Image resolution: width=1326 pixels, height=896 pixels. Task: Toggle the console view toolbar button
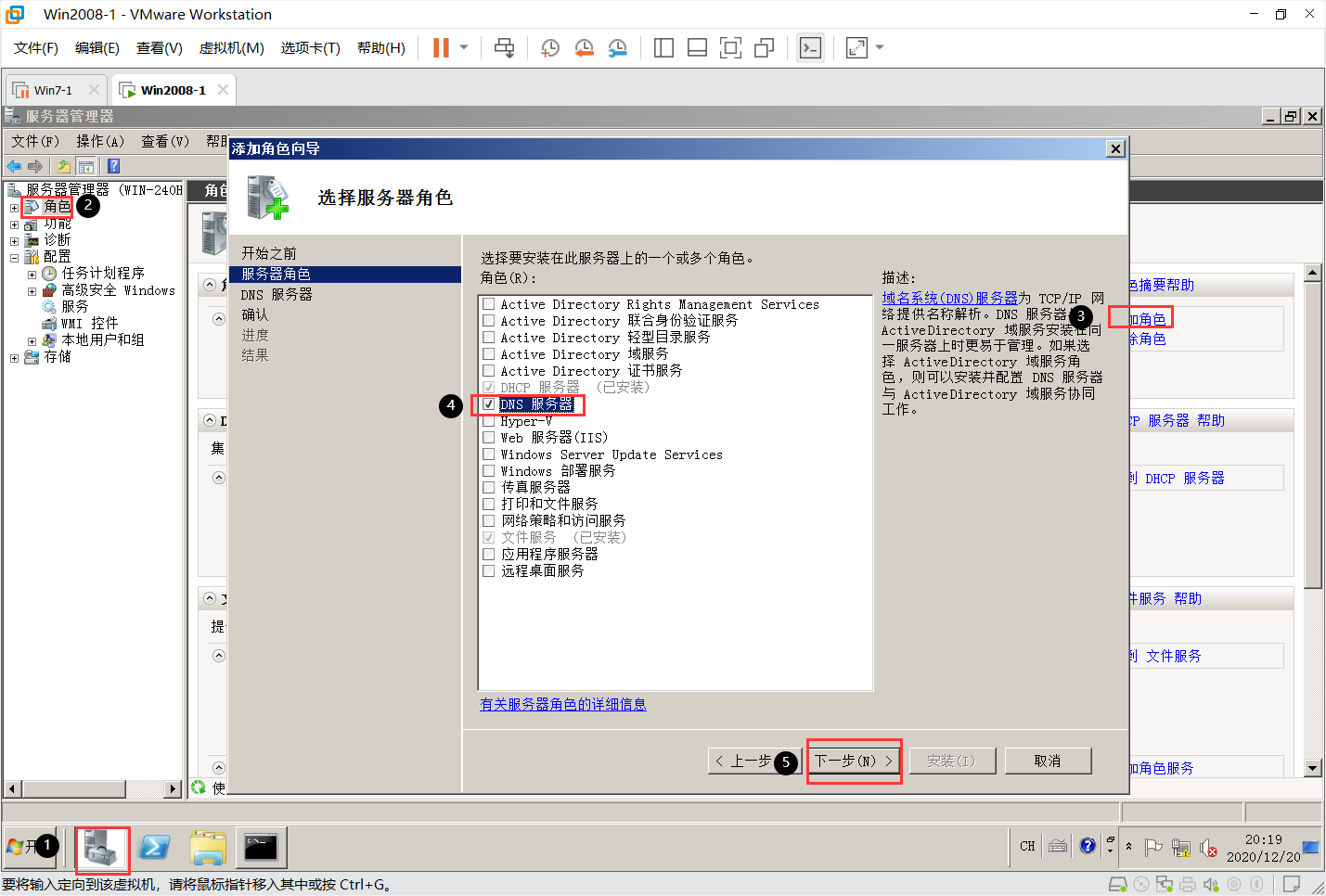pyautogui.click(x=810, y=47)
